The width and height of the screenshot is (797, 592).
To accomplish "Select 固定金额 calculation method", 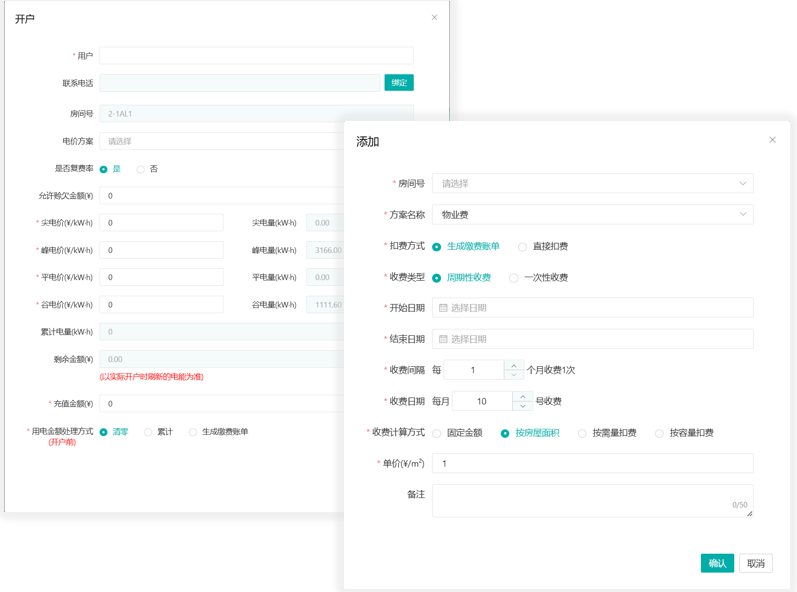I will pos(437,433).
